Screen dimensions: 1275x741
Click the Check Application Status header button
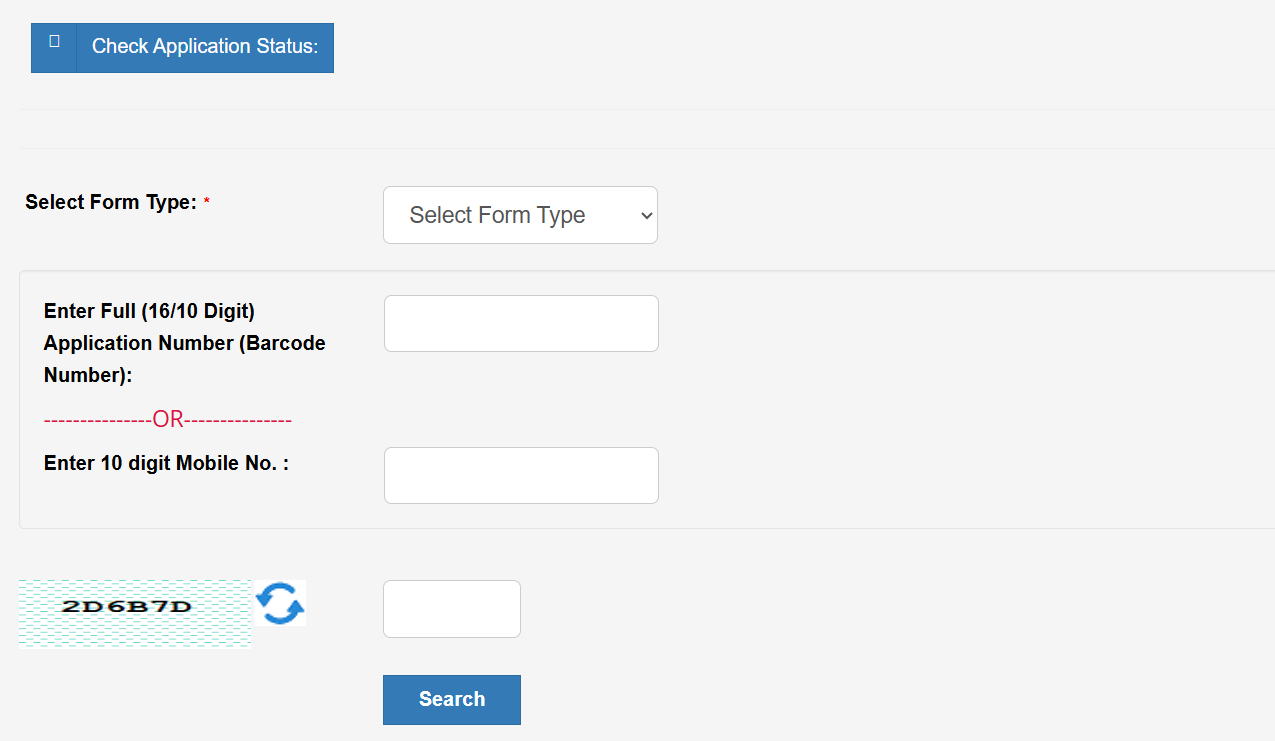(x=205, y=47)
